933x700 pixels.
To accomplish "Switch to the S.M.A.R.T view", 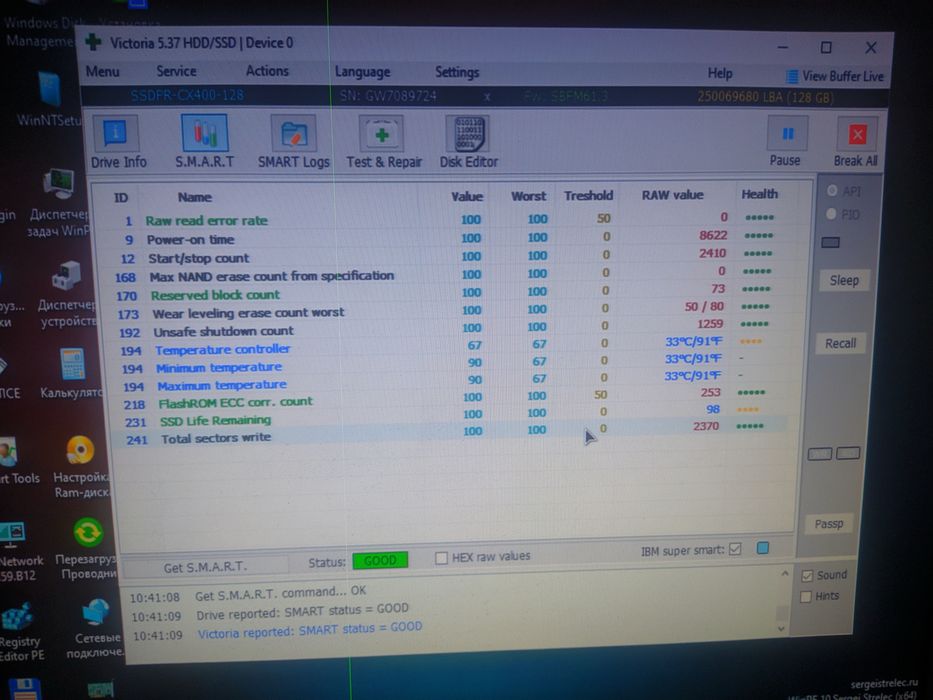I will click(x=204, y=142).
